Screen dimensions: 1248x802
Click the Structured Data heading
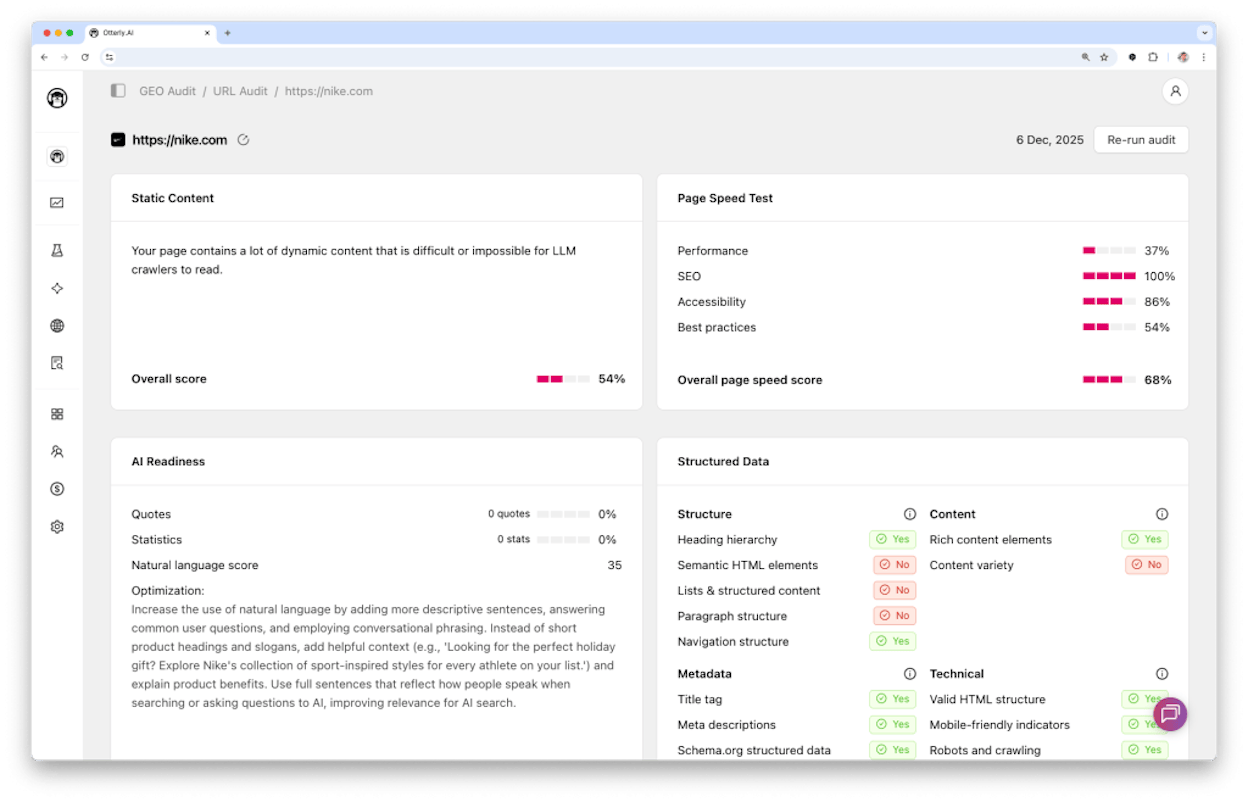pos(723,462)
